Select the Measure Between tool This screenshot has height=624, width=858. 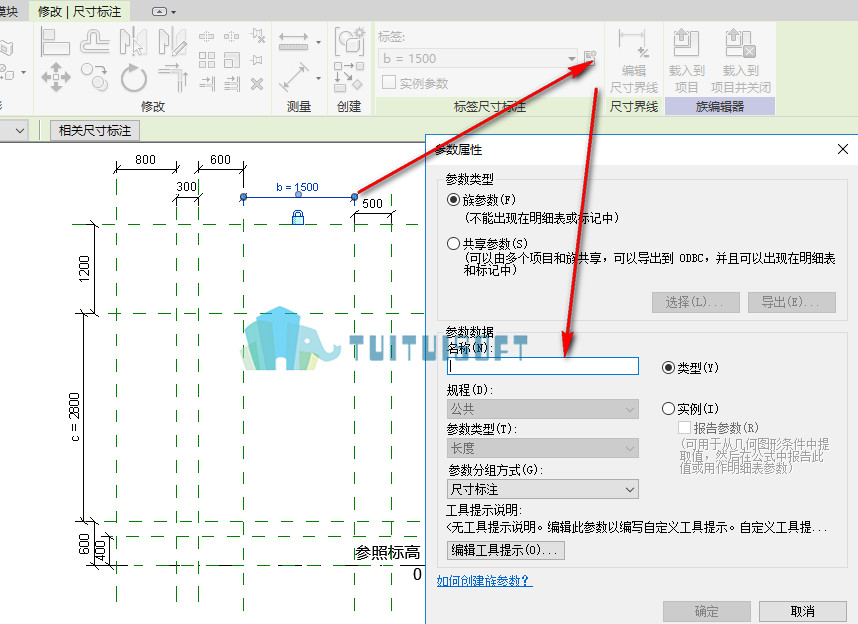point(294,42)
